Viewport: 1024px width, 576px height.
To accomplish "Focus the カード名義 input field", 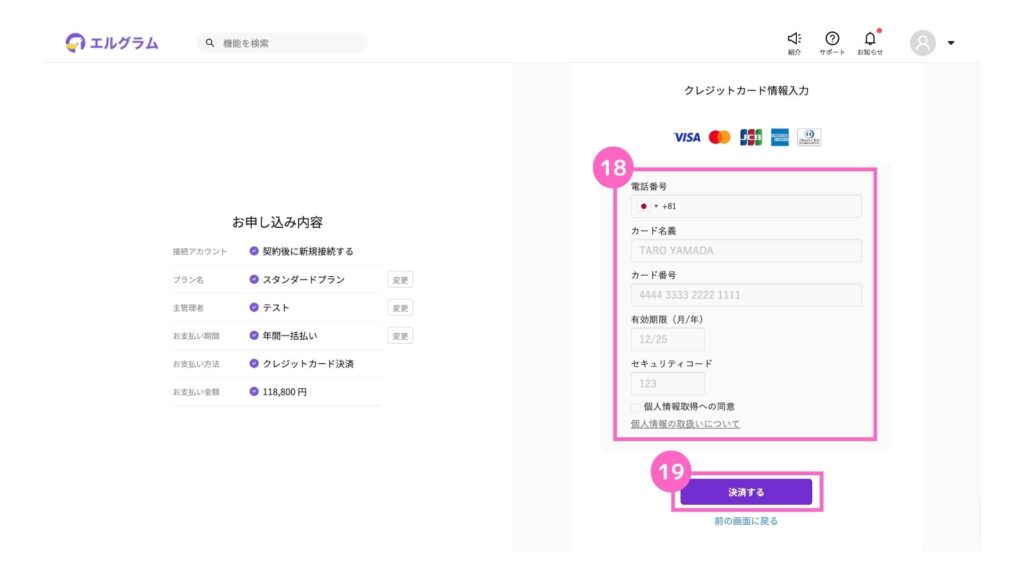I will (746, 251).
